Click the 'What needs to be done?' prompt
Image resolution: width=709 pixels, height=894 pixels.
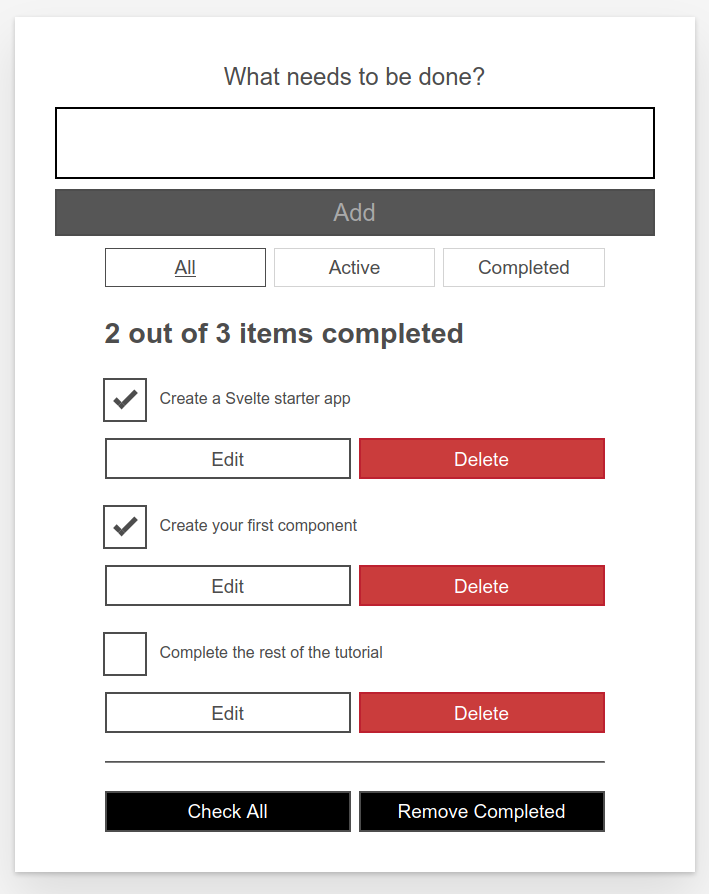(354, 76)
